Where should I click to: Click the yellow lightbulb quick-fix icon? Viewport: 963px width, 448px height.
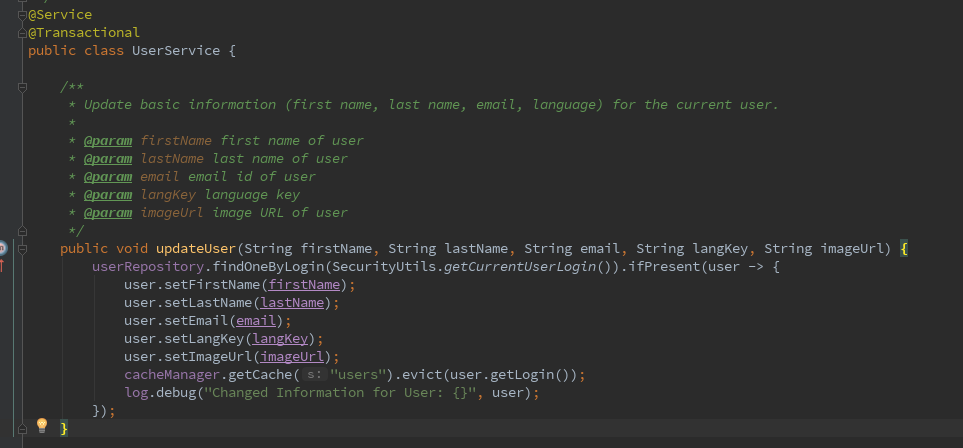pyautogui.click(x=42, y=425)
